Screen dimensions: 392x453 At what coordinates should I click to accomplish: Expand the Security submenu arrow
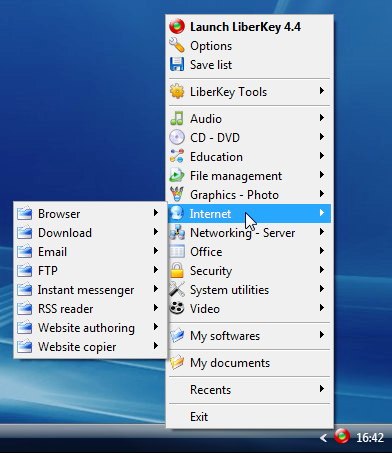pyautogui.click(x=321, y=270)
